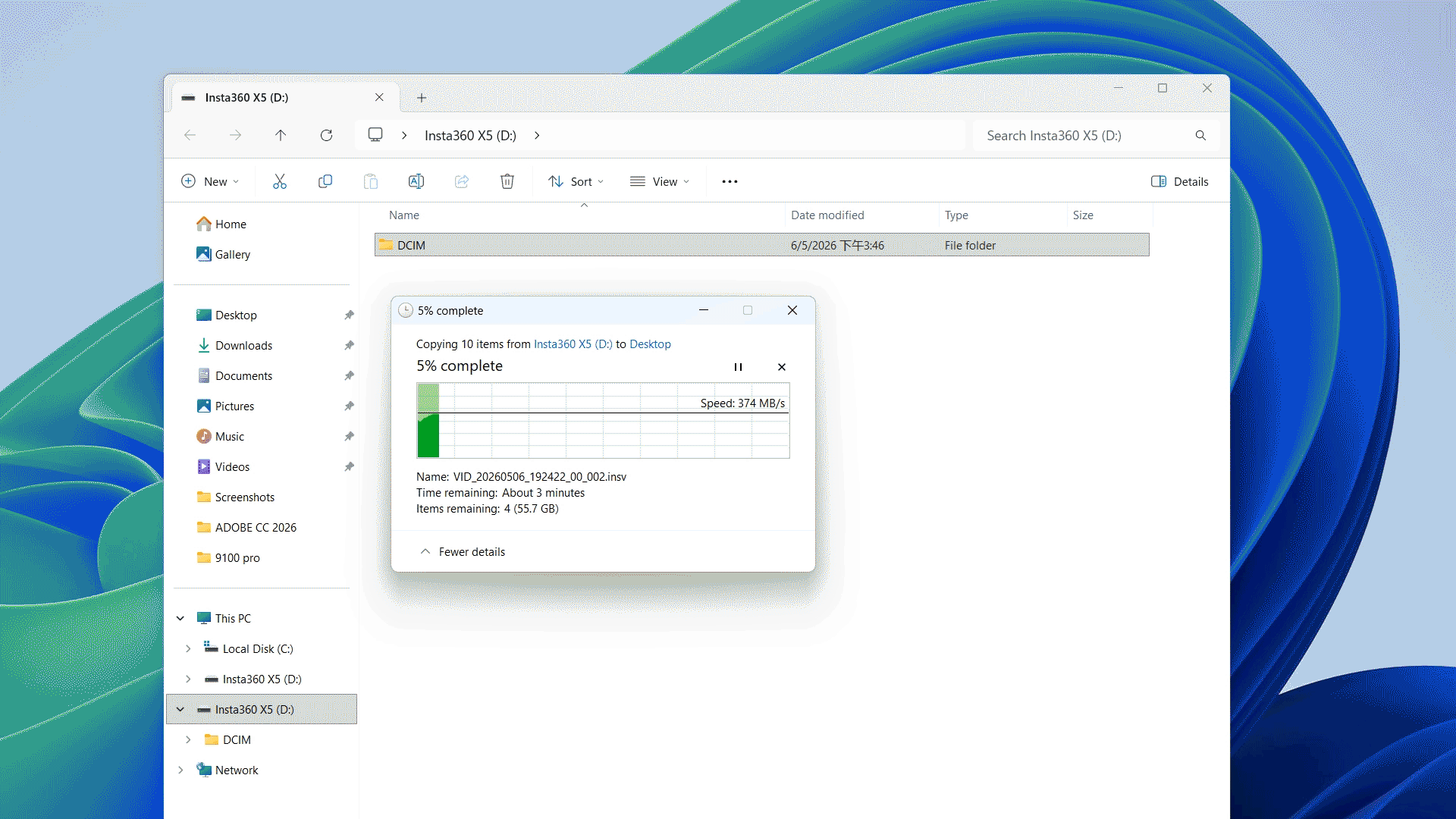The image size is (1456, 819).
Task: Select the DCIM folder row
Action: point(761,245)
